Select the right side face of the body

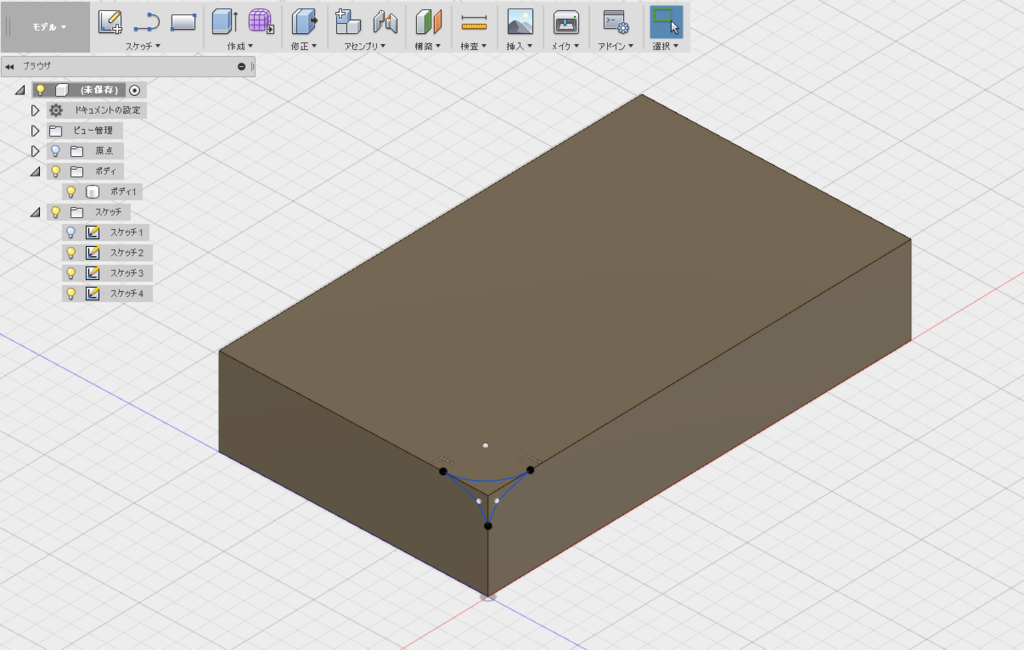point(699,418)
